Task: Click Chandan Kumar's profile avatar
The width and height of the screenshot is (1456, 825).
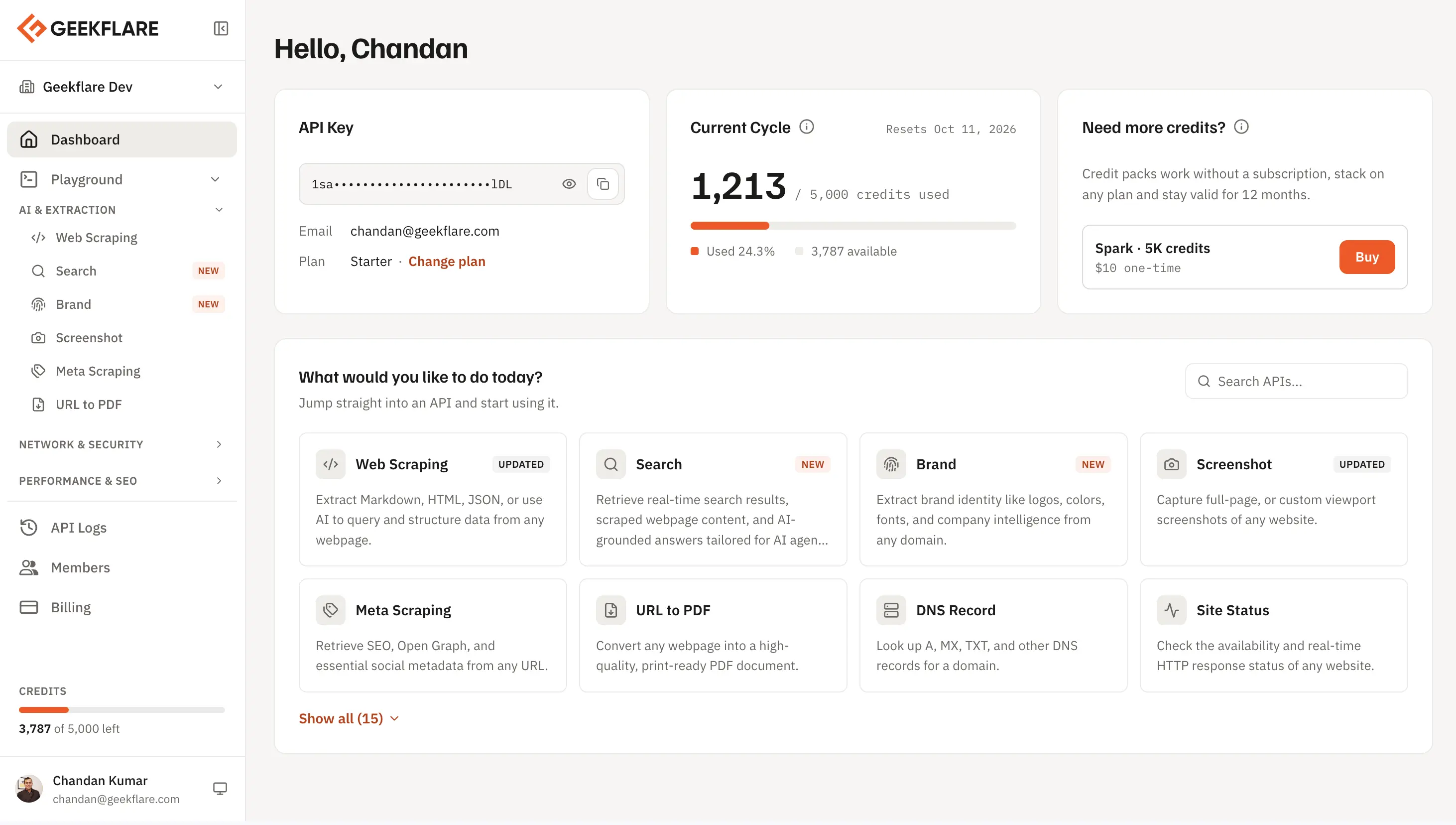Action: 28,789
